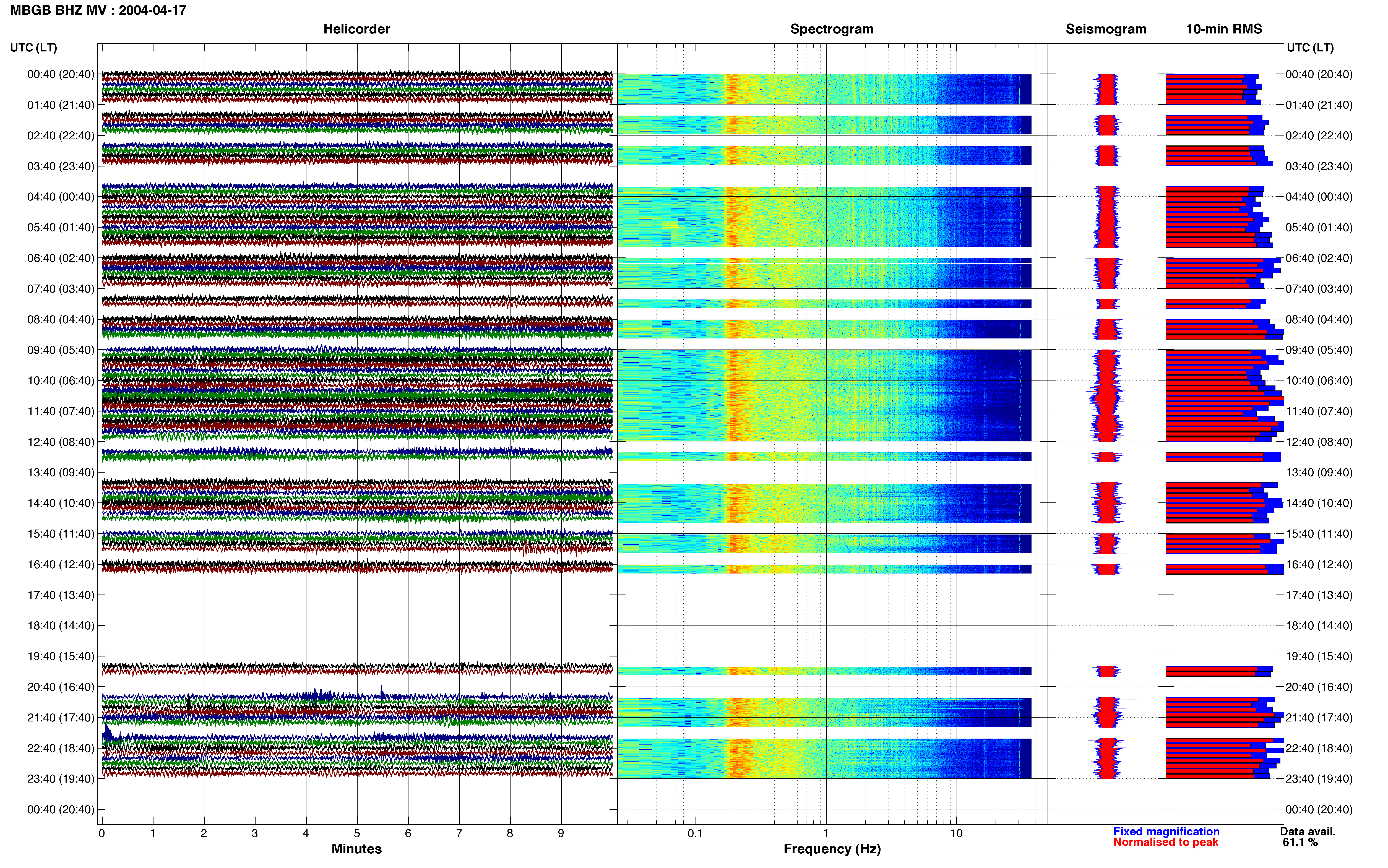Click the Minutes axis label

(356, 848)
